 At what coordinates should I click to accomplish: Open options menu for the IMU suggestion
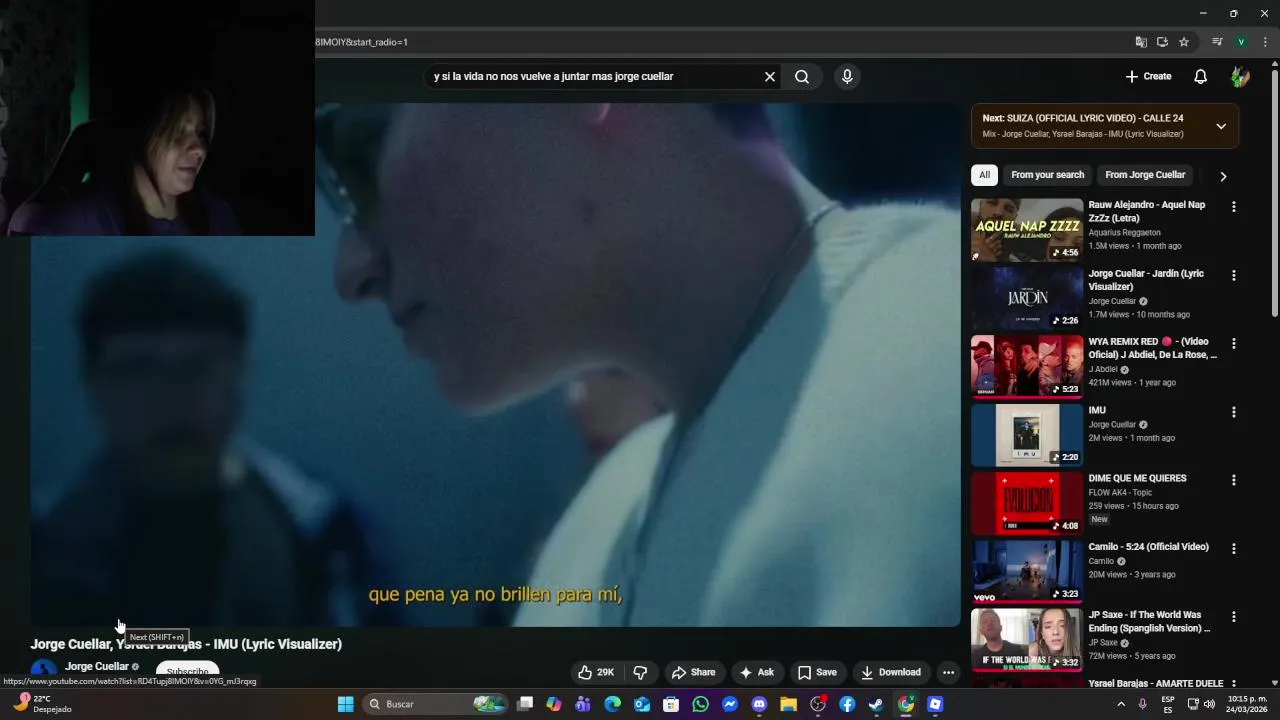(x=1234, y=412)
